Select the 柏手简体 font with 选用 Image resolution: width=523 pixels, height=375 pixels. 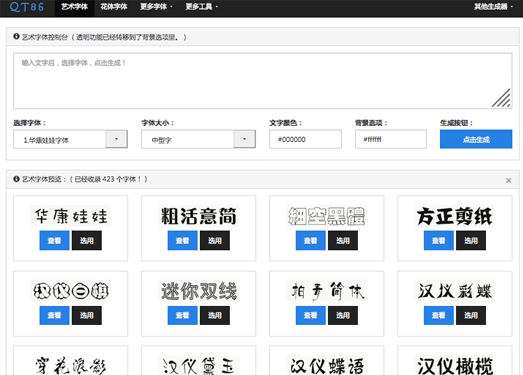[343, 315]
